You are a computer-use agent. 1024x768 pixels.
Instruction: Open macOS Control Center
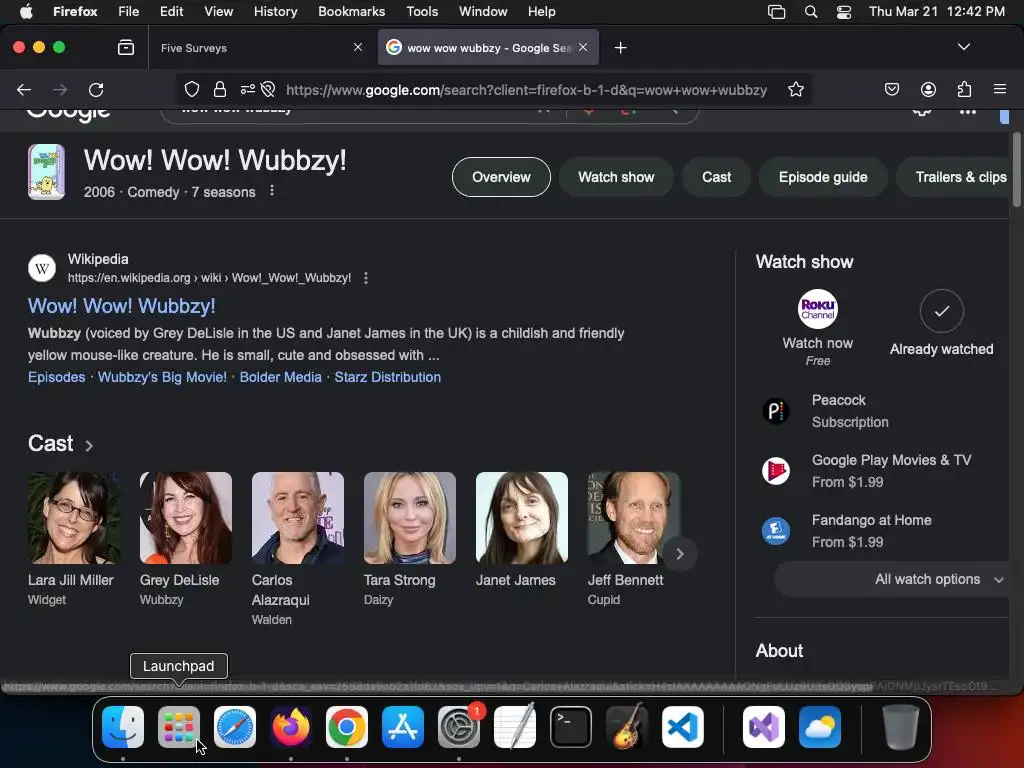[x=844, y=12]
